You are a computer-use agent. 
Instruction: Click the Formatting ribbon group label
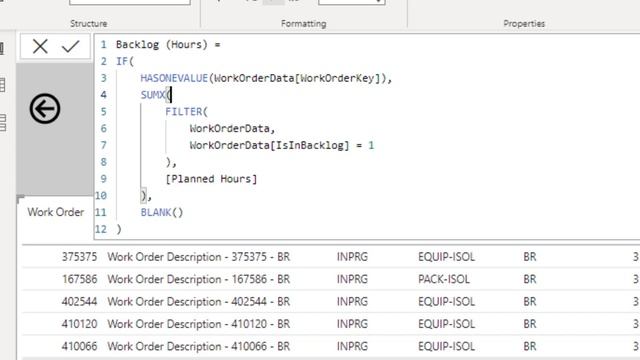click(x=304, y=24)
